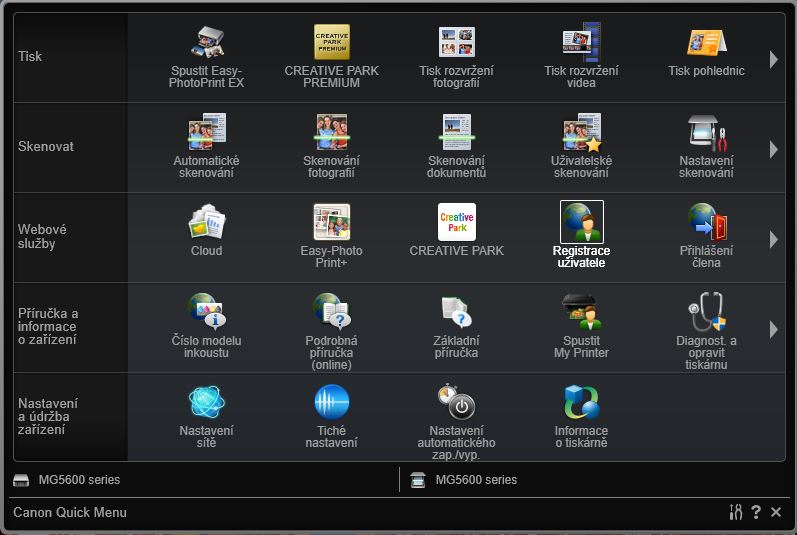The image size is (797, 535).
Task: Open CREATIVE PARK PREMIUM gold icon
Action: pyautogui.click(x=331, y=42)
